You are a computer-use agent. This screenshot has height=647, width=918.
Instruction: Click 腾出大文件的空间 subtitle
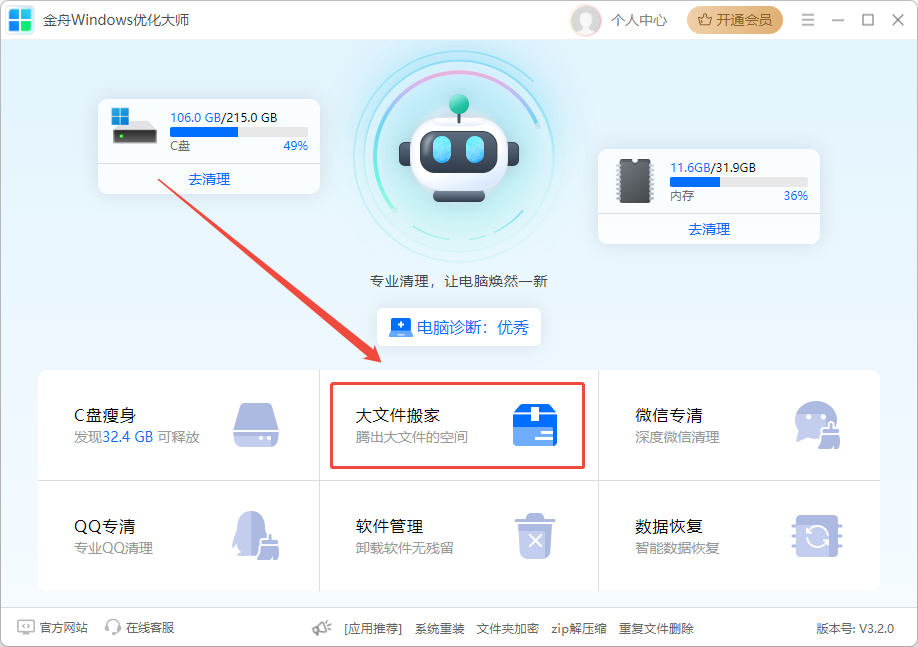(x=412, y=437)
